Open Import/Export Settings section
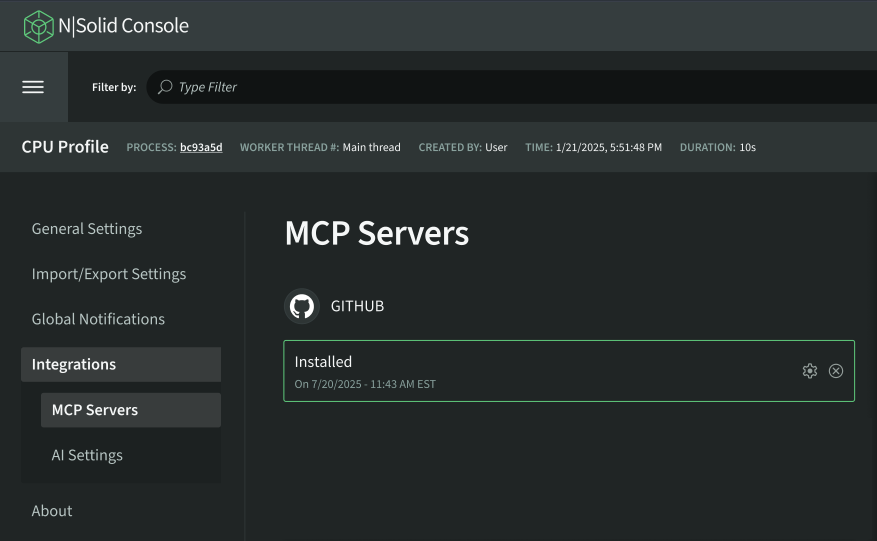The image size is (877, 541). [x=109, y=274]
